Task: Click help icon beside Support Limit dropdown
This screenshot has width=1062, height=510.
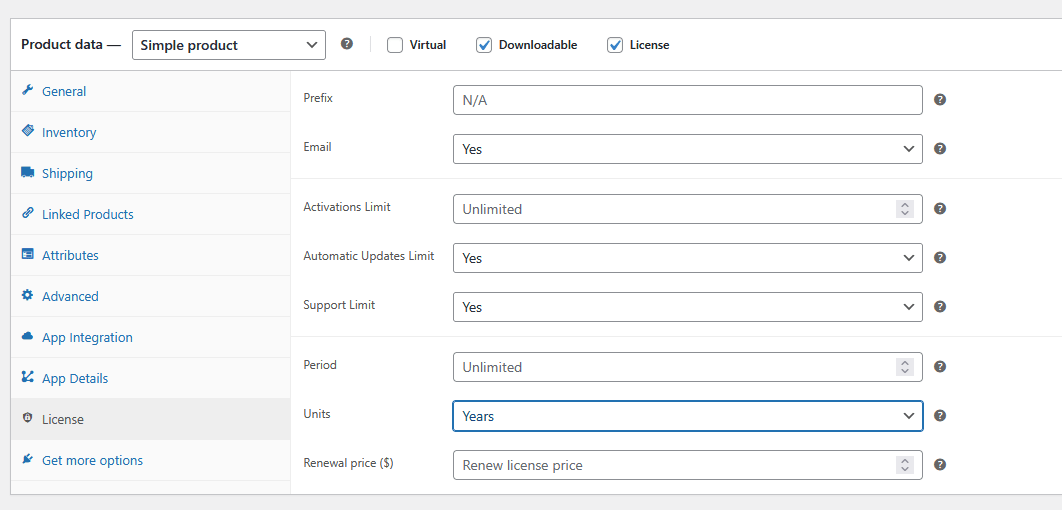Action: click(940, 307)
